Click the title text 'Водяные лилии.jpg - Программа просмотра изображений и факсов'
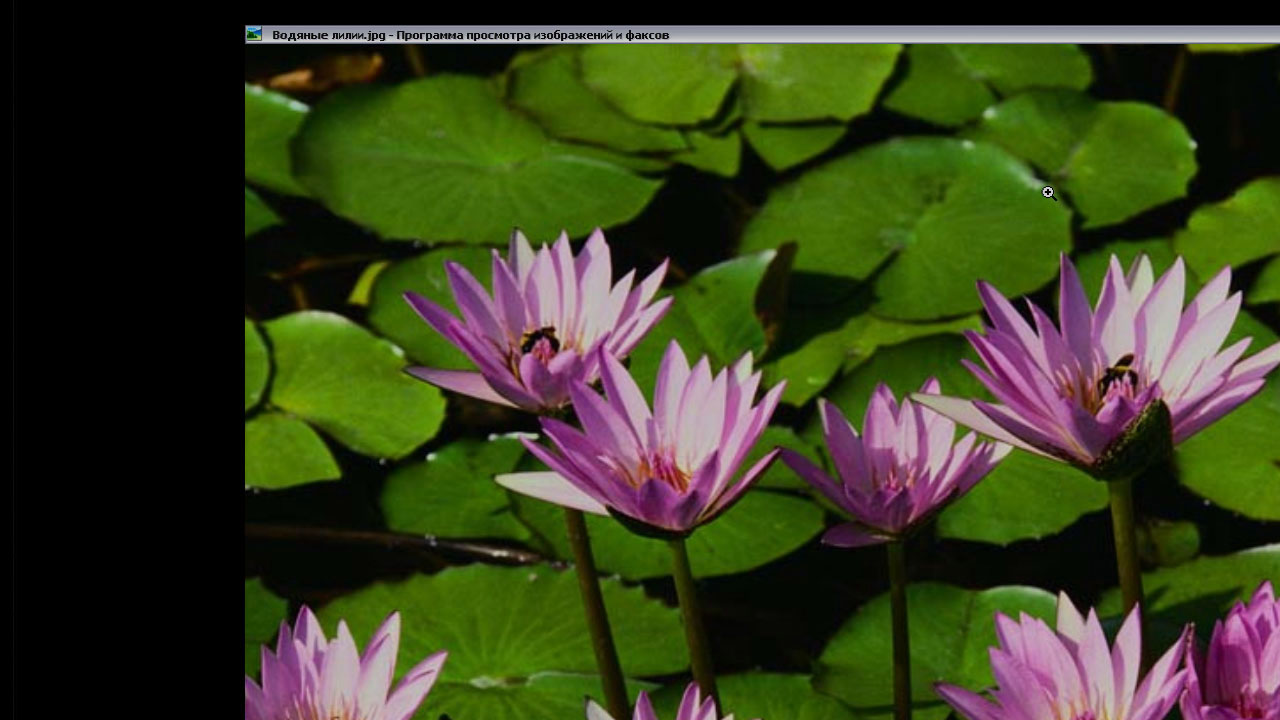 tap(470, 35)
